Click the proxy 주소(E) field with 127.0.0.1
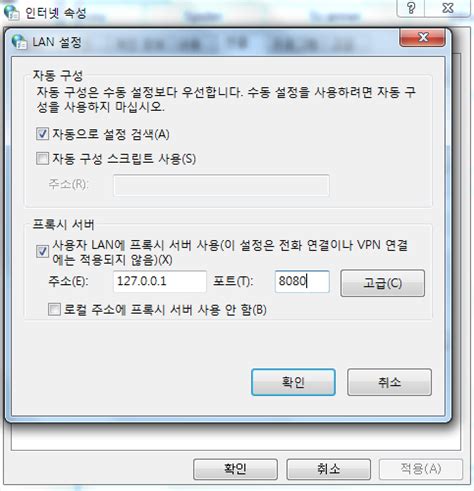Viewport: 474px width, 491px height. (x=160, y=281)
